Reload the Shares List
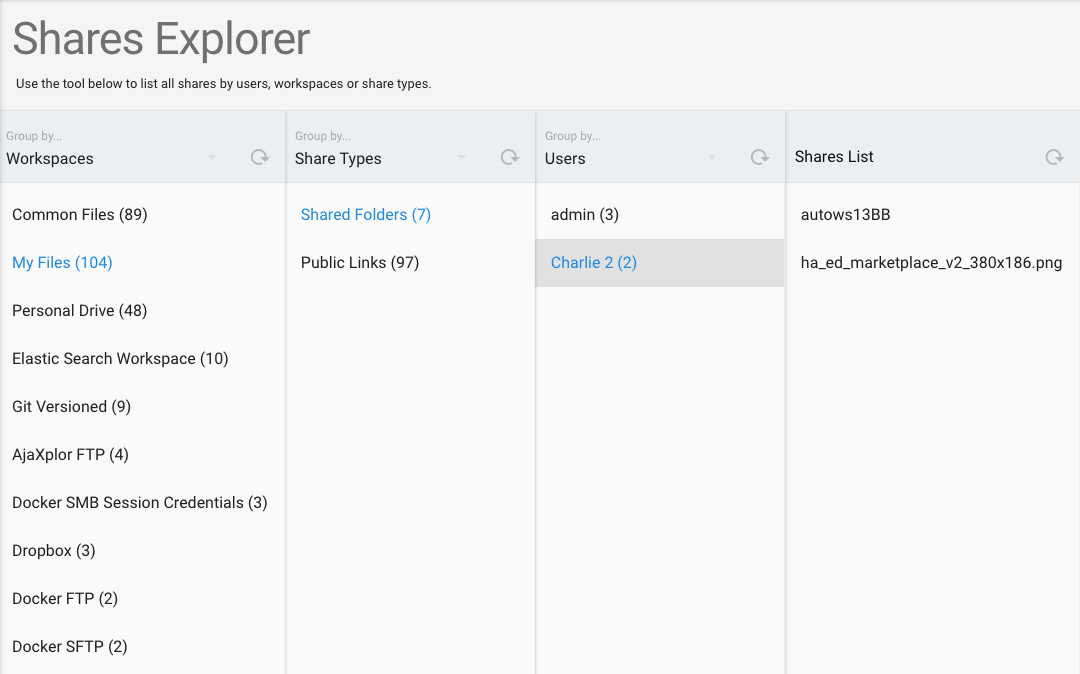The image size is (1080, 674). click(1055, 158)
